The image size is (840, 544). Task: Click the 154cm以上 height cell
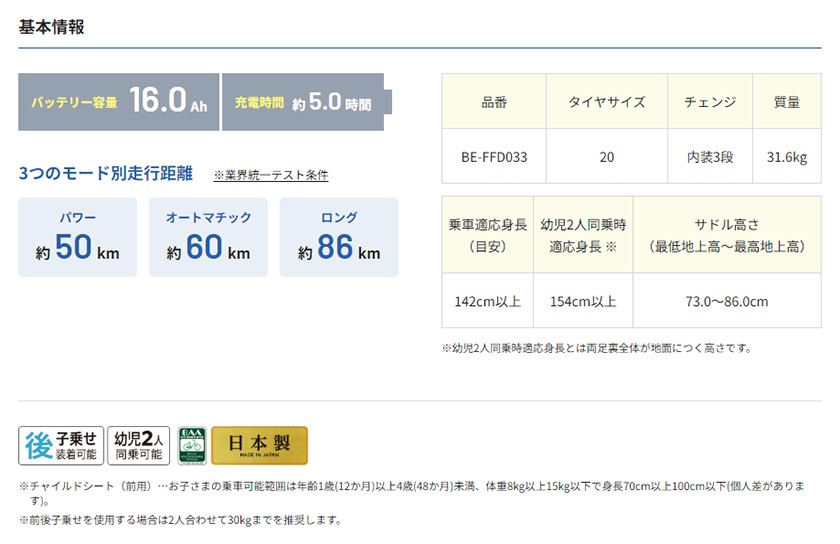(x=583, y=301)
